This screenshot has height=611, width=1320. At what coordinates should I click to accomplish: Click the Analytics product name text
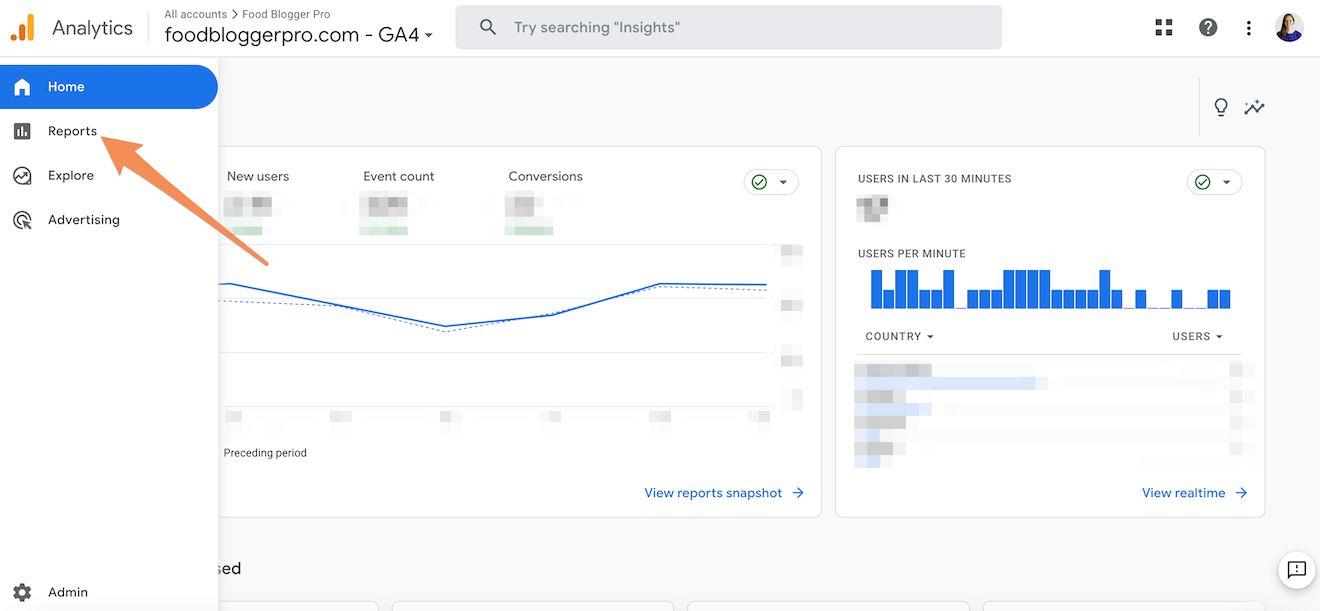pos(92,28)
